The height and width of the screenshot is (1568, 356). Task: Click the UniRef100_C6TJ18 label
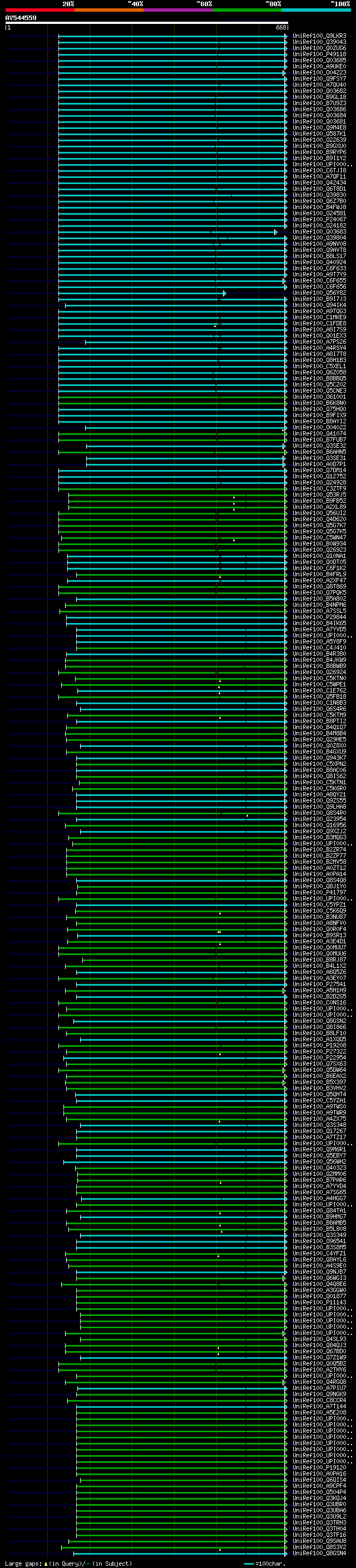tap(319, 170)
